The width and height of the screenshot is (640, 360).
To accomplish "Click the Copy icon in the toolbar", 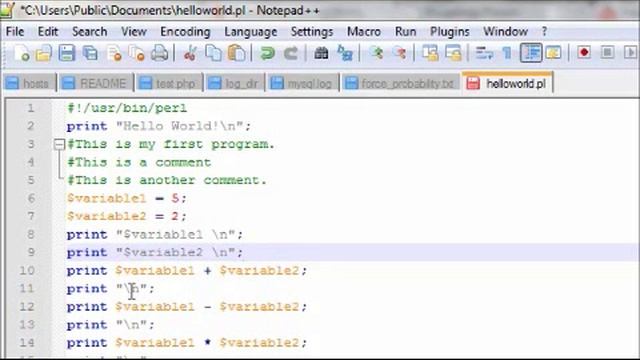I will point(213,53).
